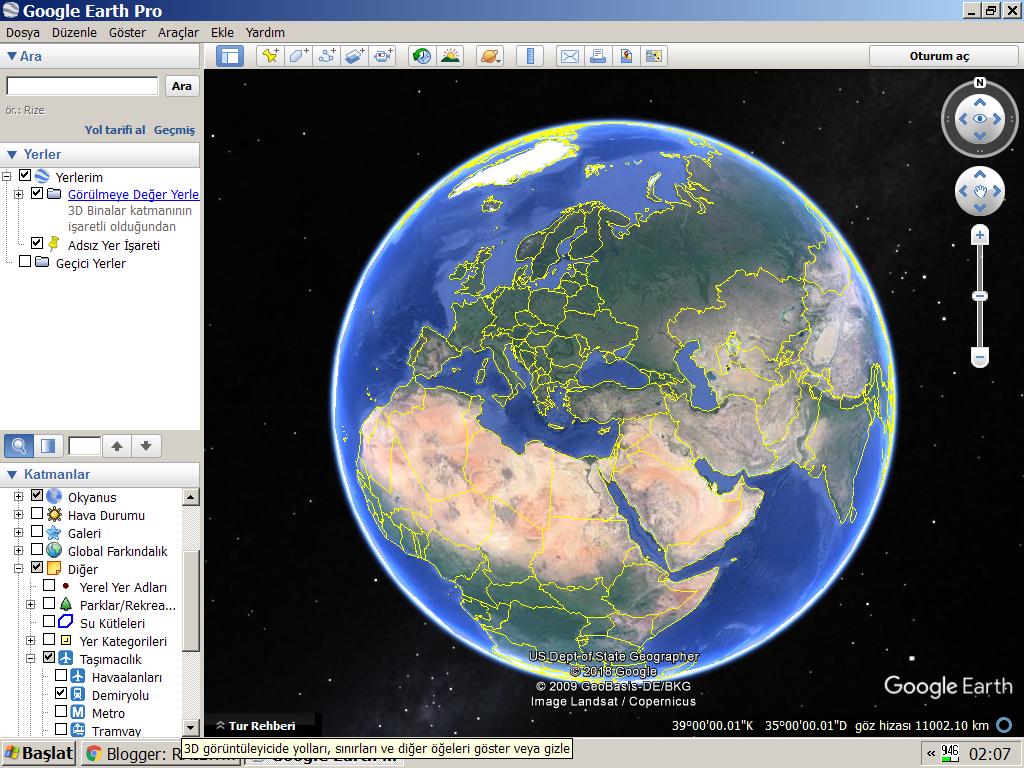Zoom out with the minus button

[x=980, y=357]
